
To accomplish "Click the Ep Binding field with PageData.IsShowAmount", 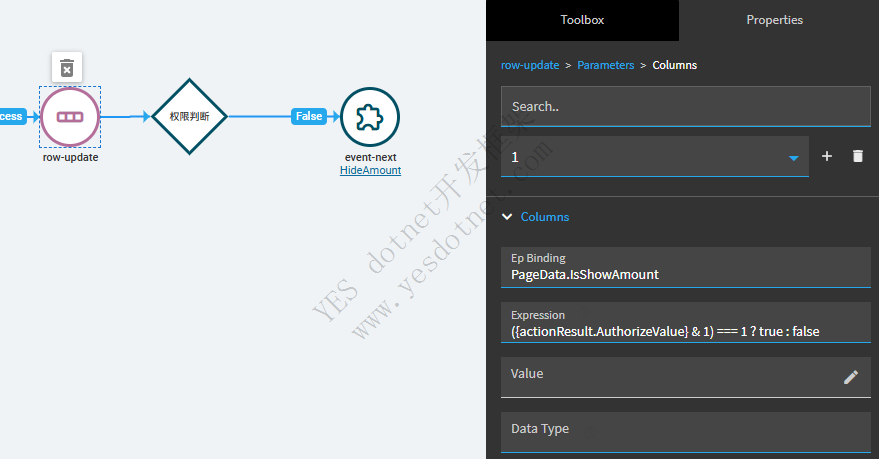I will pos(685,274).
